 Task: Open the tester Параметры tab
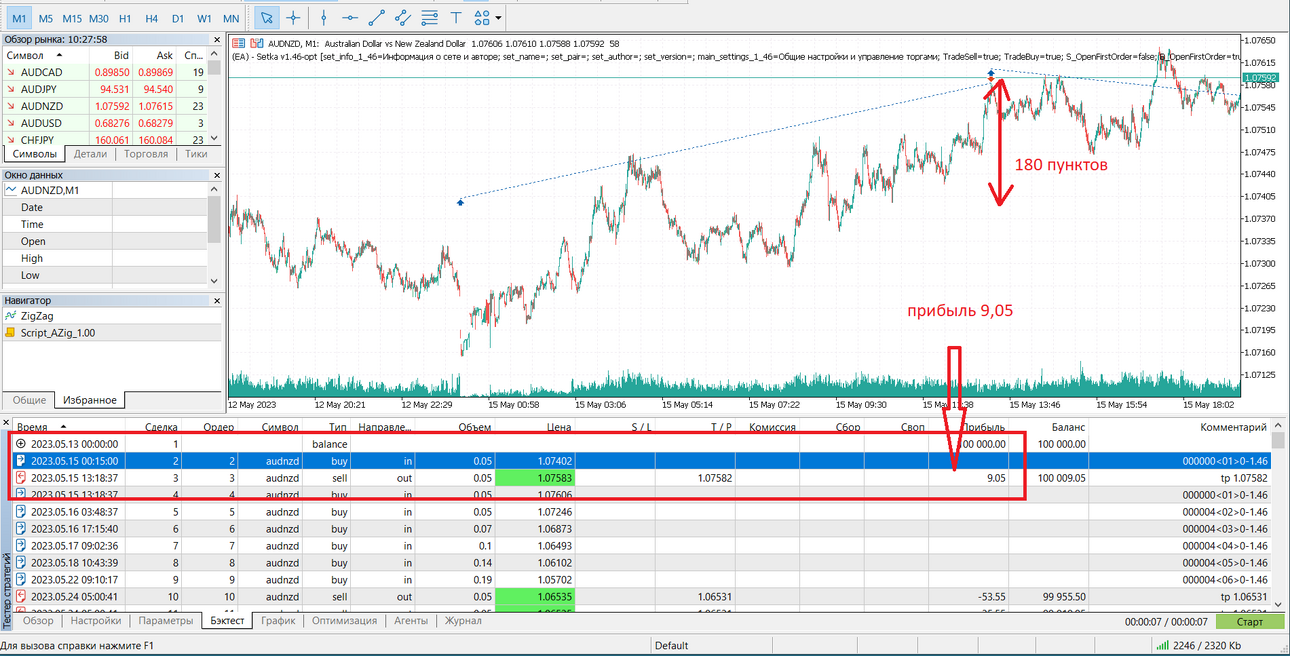point(165,621)
